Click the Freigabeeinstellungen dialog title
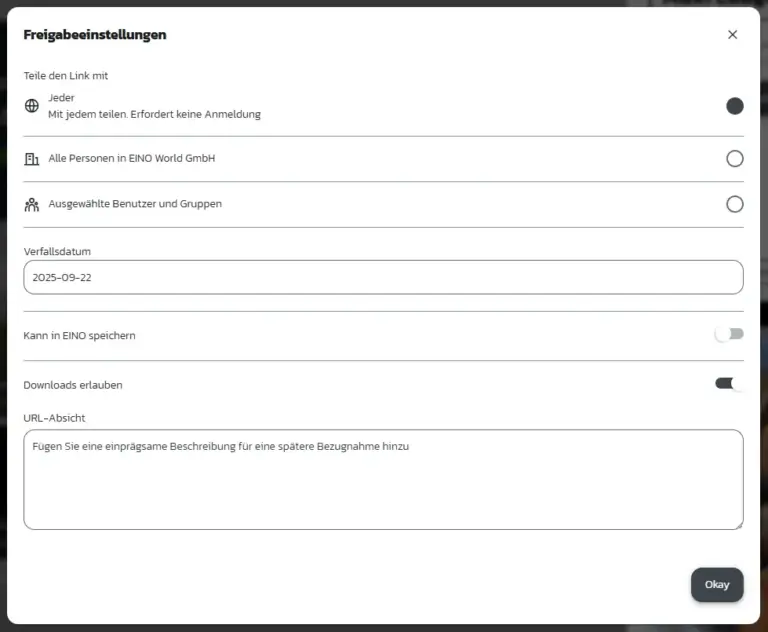Viewport: 768px width, 632px height. pos(95,35)
